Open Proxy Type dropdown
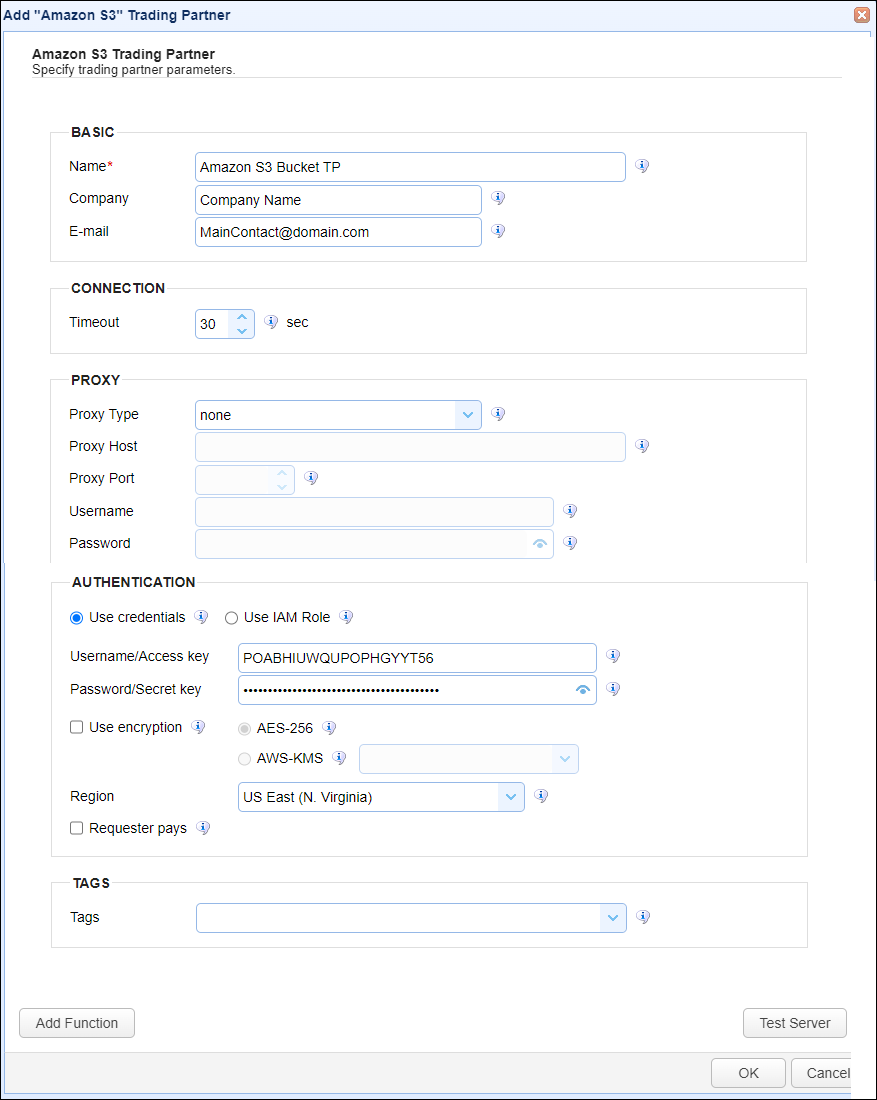This screenshot has height=1100, width=877. [468, 415]
